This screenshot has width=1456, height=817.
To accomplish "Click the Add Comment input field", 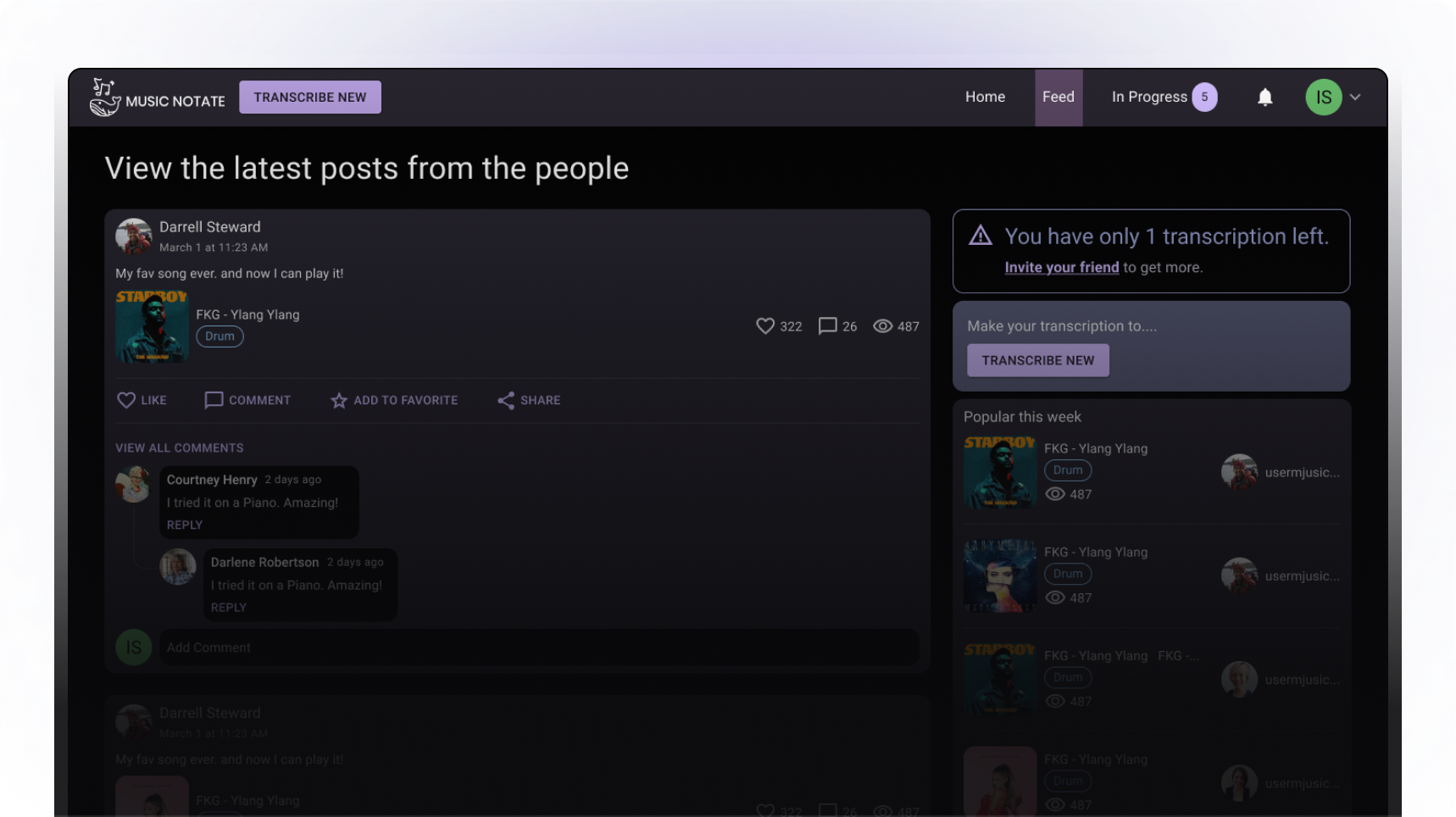I will coord(540,647).
